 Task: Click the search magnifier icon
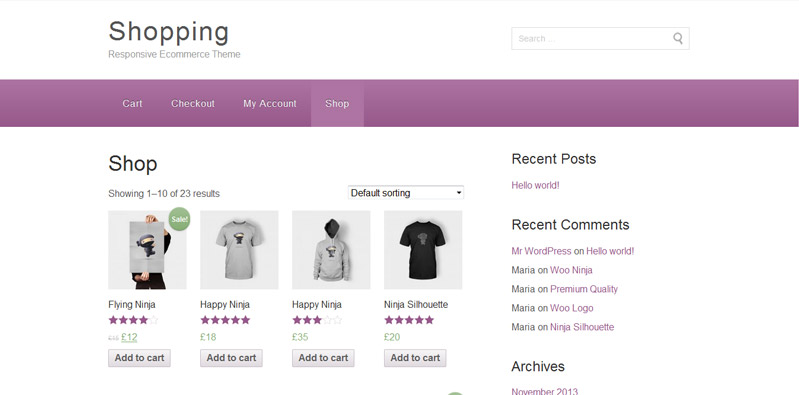coord(678,38)
